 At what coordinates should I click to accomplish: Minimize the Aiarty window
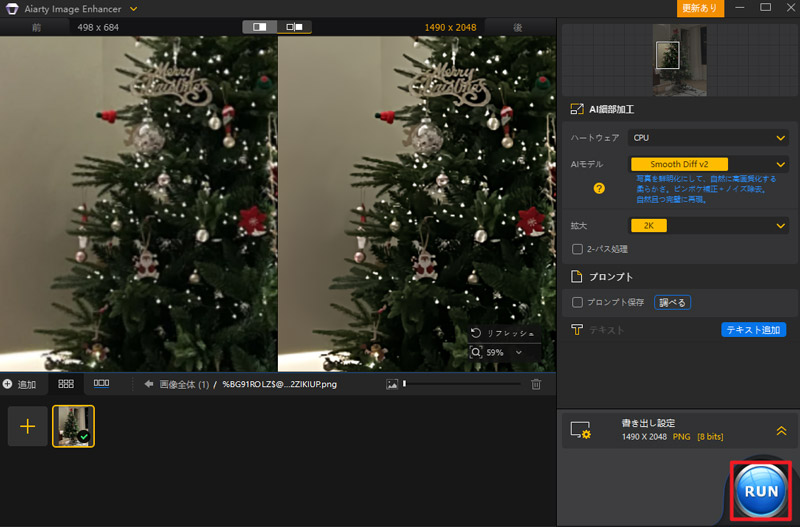click(x=739, y=8)
